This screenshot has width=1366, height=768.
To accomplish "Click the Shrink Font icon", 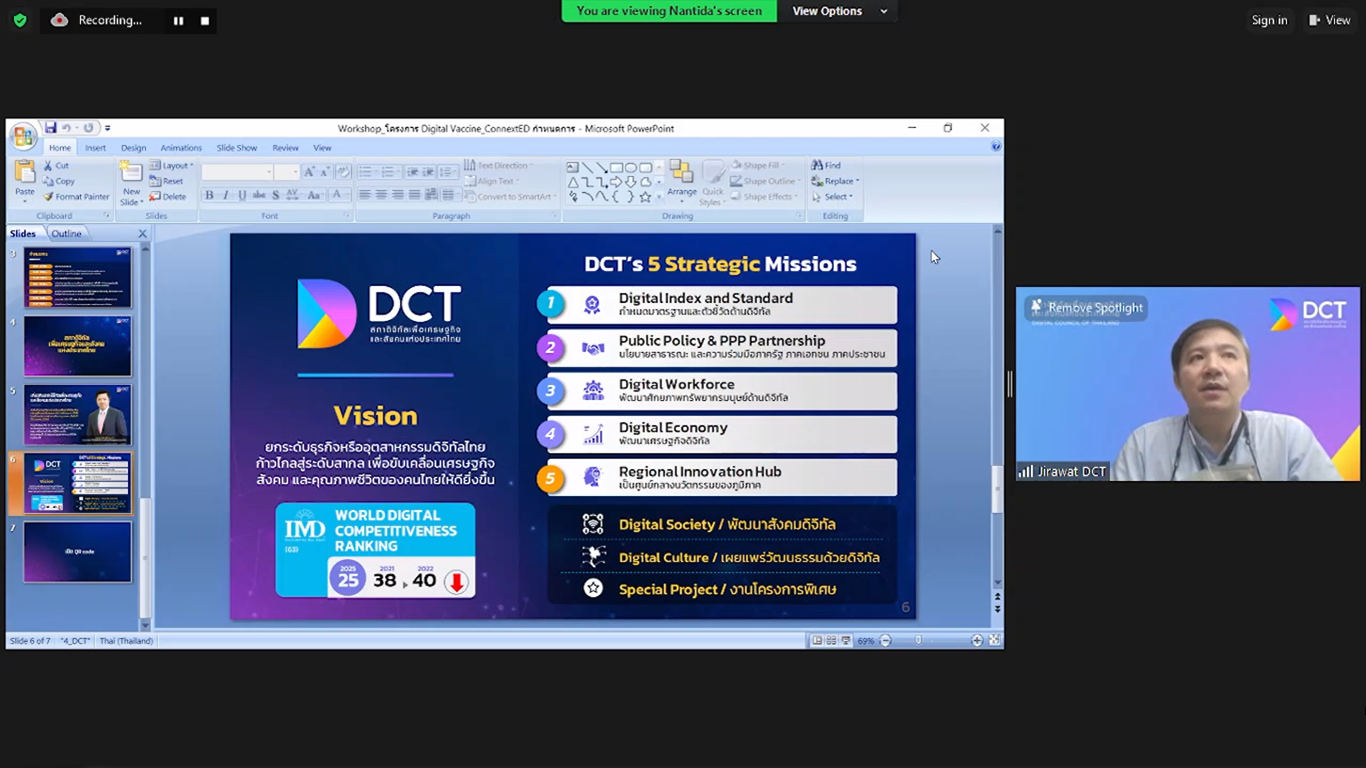I will pyautogui.click(x=325, y=172).
